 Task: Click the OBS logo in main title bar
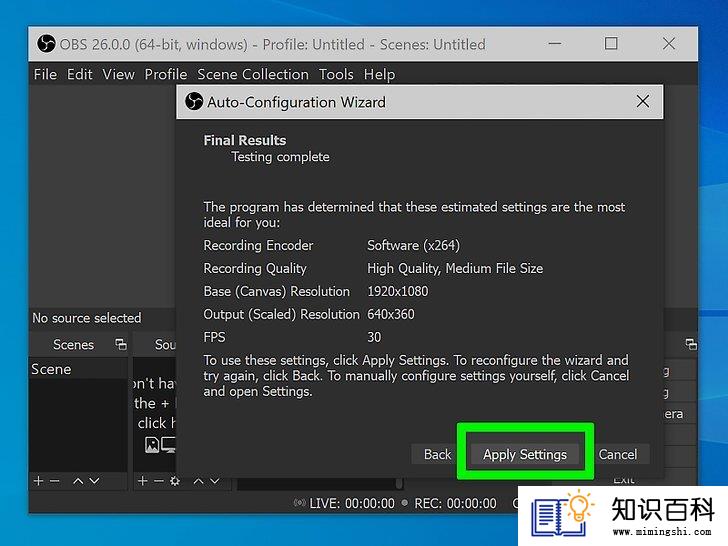pos(46,44)
